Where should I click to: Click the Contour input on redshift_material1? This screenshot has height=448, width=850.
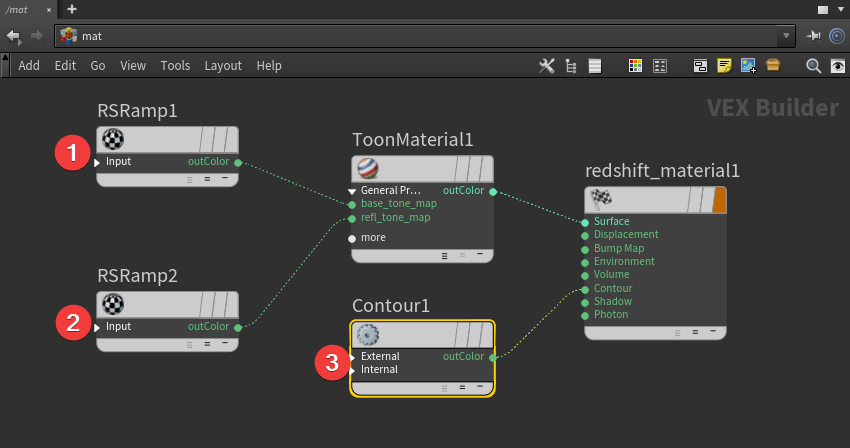click(x=585, y=289)
